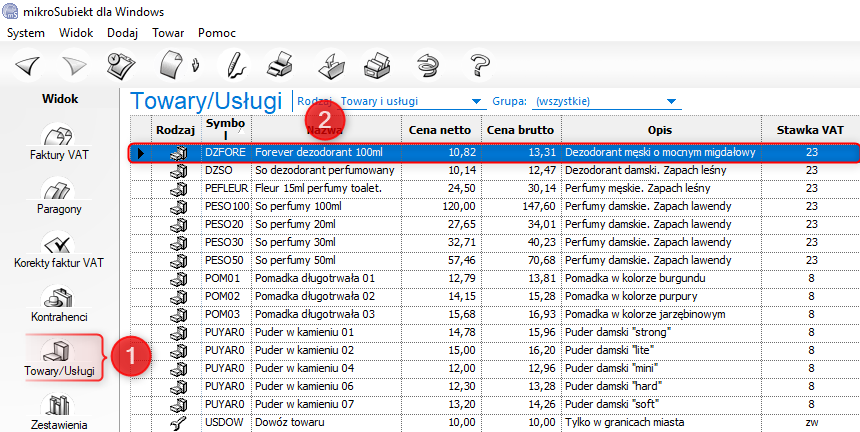Open the Widok menu
Image resolution: width=860 pixels, height=432 pixels.
pos(76,33)
